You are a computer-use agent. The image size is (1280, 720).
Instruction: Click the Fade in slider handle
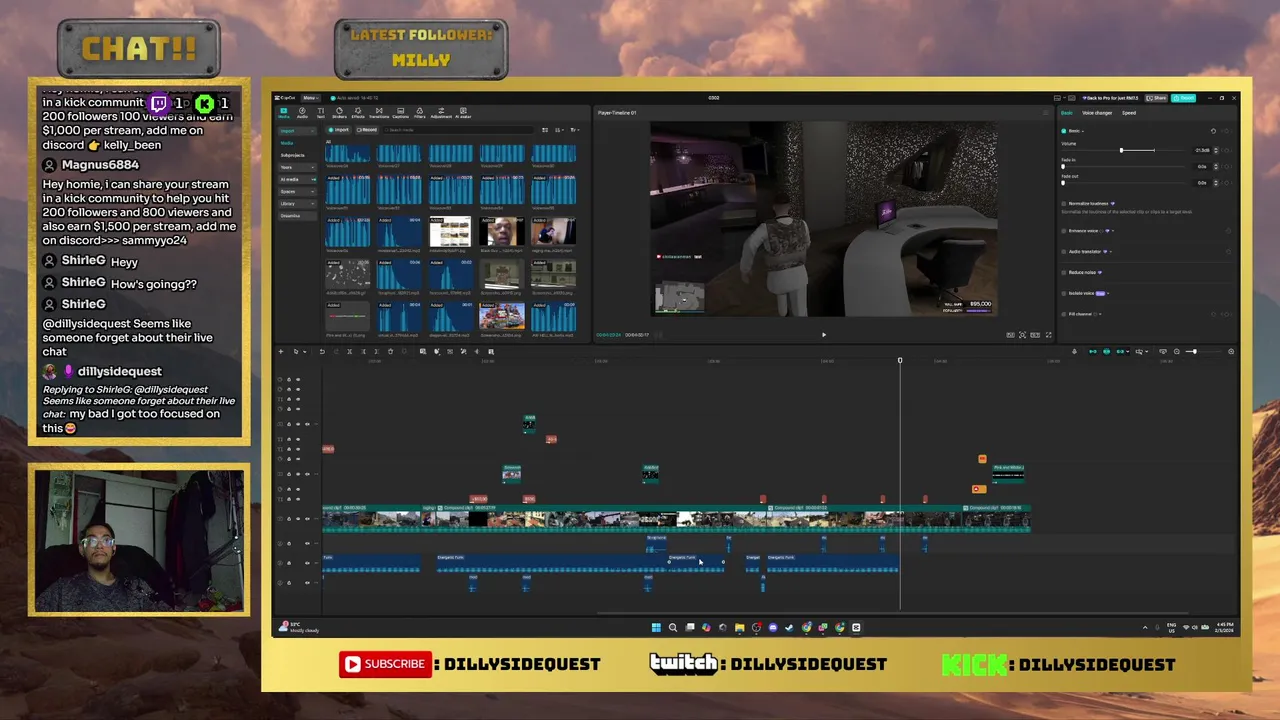pyautogui.click(x=1063, y=167)
